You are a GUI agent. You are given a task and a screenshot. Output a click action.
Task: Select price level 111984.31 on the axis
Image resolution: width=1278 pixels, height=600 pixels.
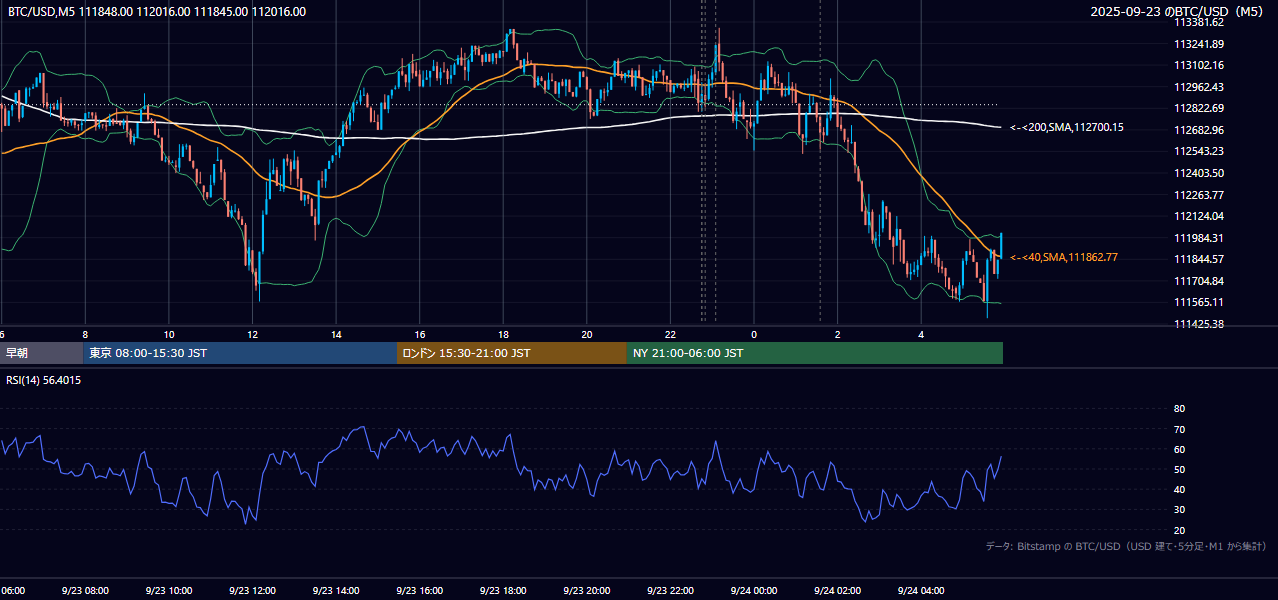pos(1198,238)
